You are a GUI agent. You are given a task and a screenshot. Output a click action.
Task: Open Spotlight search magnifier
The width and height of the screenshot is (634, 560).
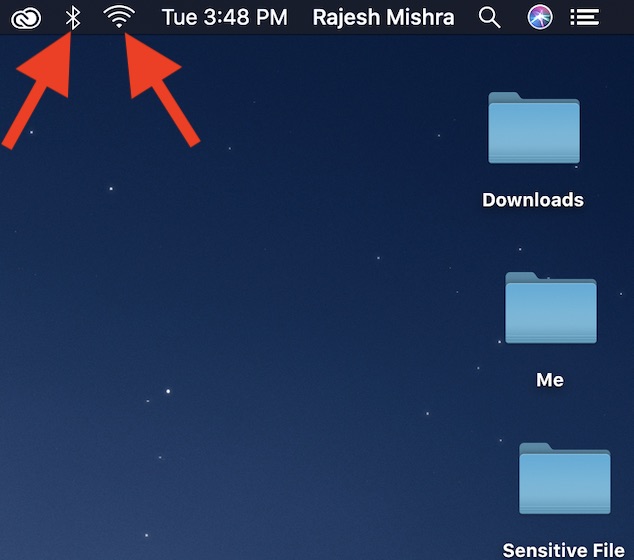(x=489, y=18)
